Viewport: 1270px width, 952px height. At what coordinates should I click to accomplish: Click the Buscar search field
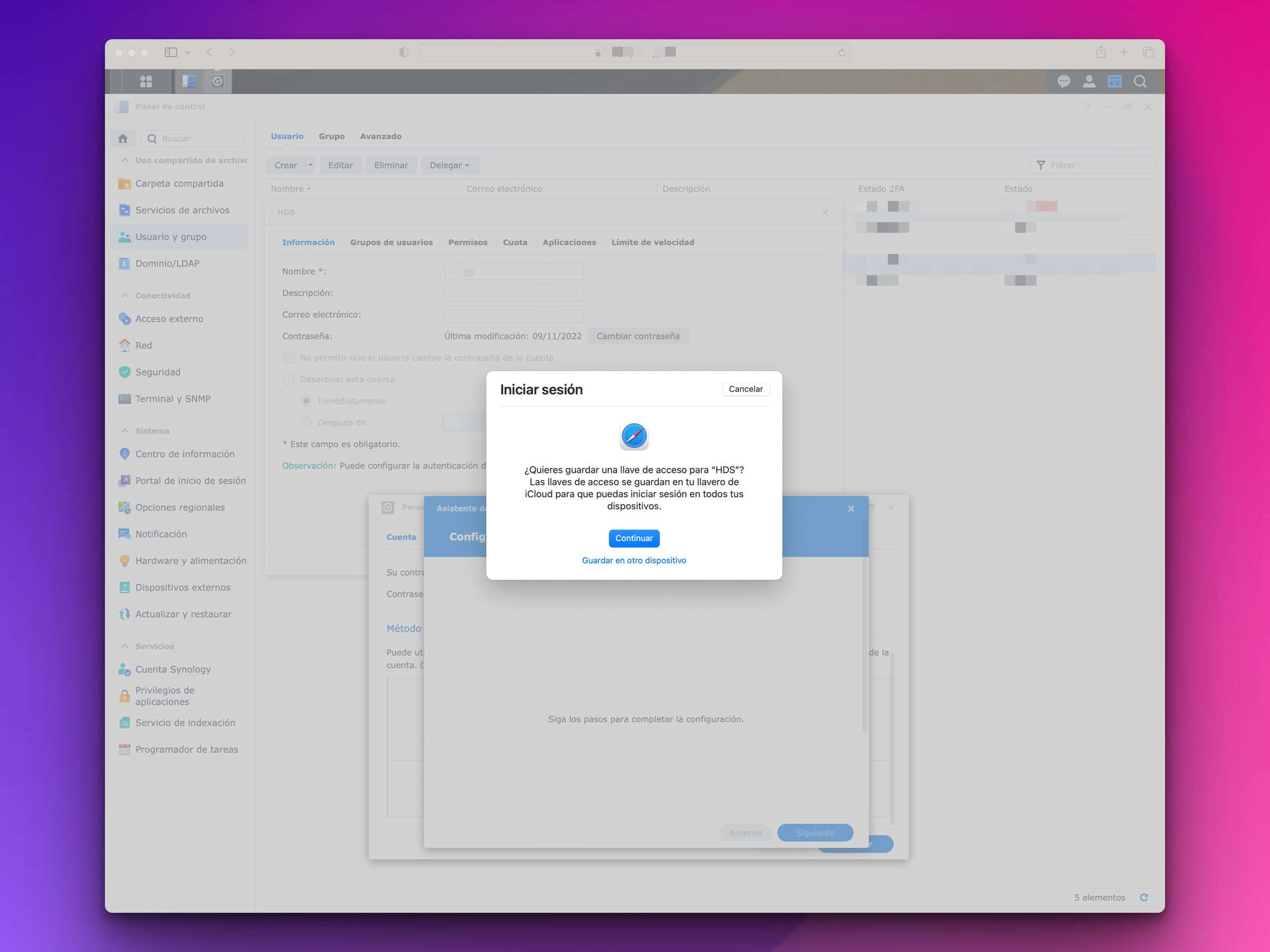(x=192, y=138)
